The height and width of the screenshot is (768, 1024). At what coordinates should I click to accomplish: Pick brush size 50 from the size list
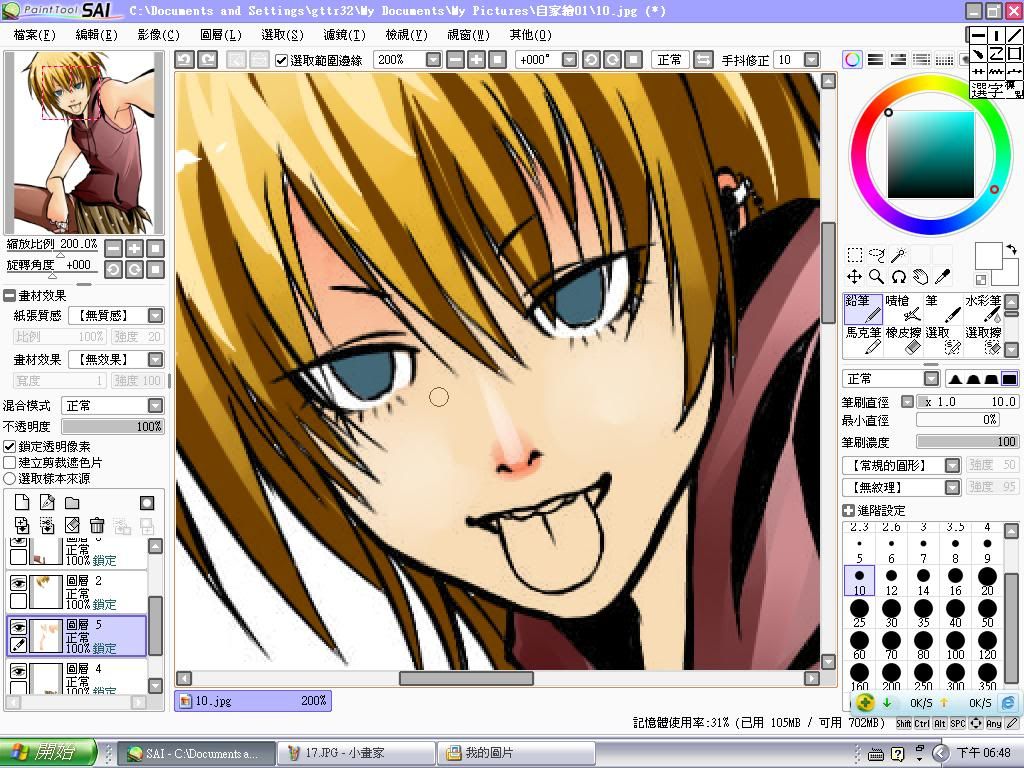tap(987, 613)
